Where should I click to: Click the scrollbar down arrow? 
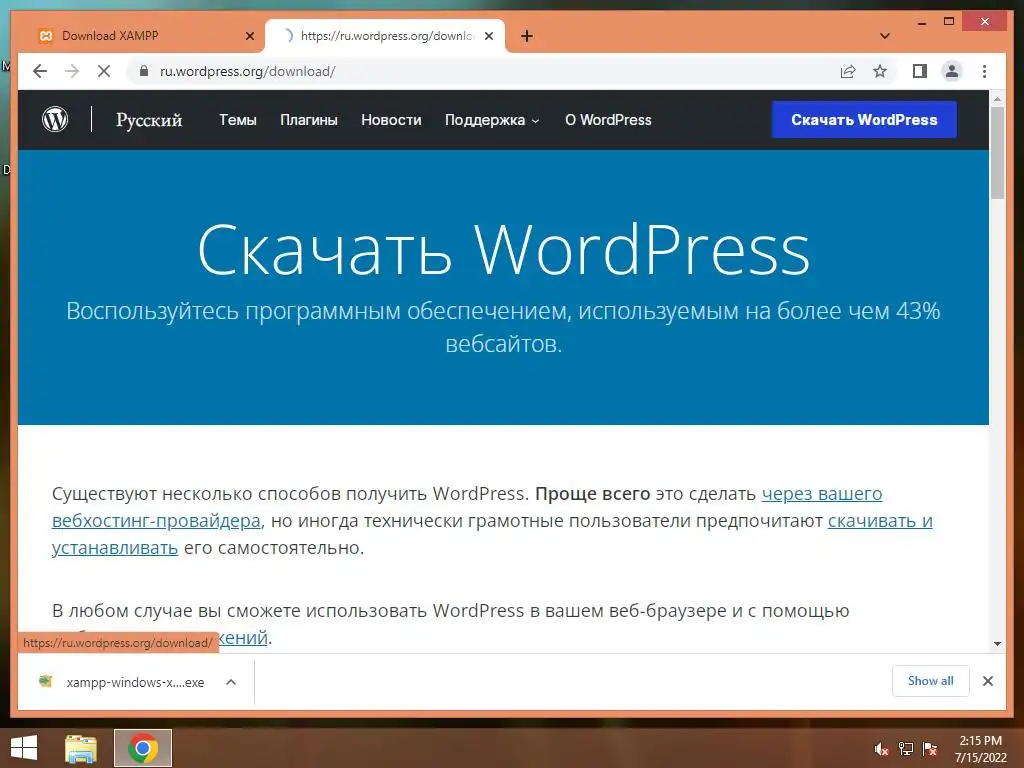coord(997,643)
